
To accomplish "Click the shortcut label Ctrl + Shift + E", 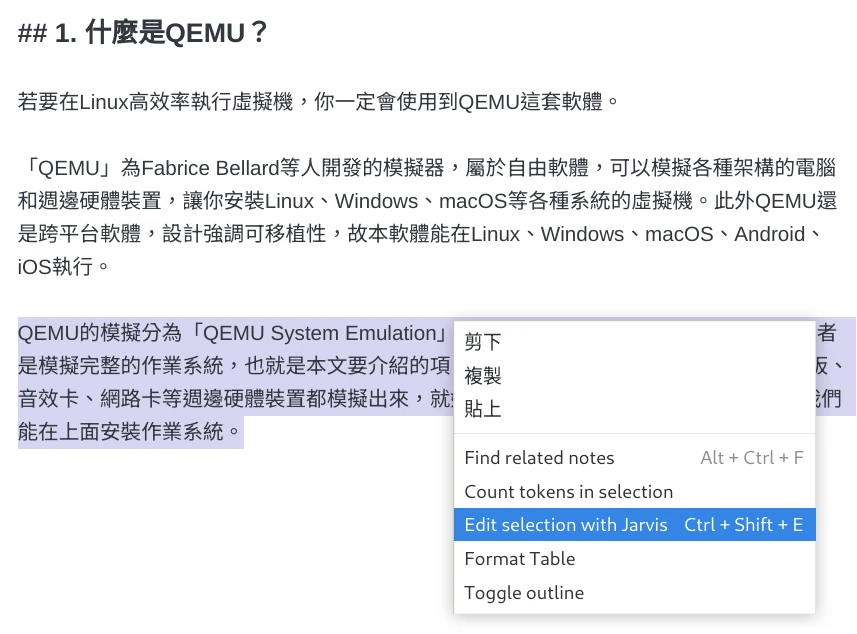I will (x=744, y=524).
